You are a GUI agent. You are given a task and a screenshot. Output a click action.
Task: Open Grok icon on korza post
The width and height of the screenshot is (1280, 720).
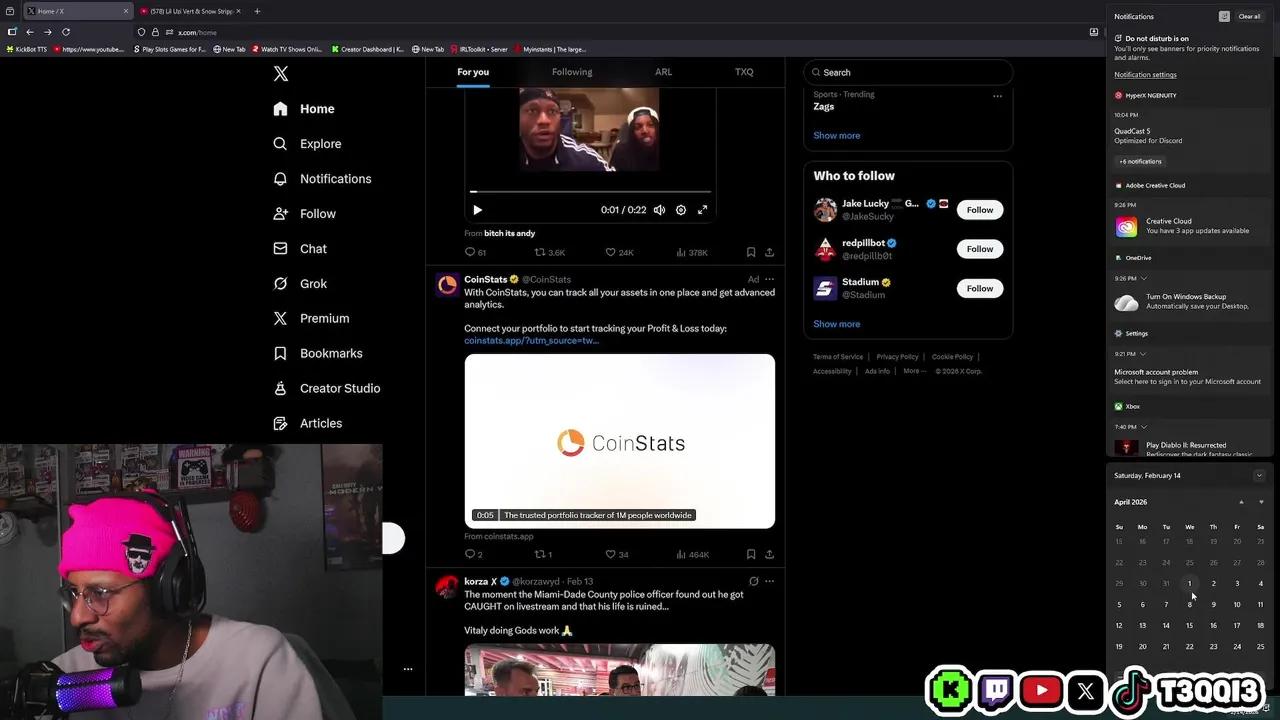click(x=753, y=581)
